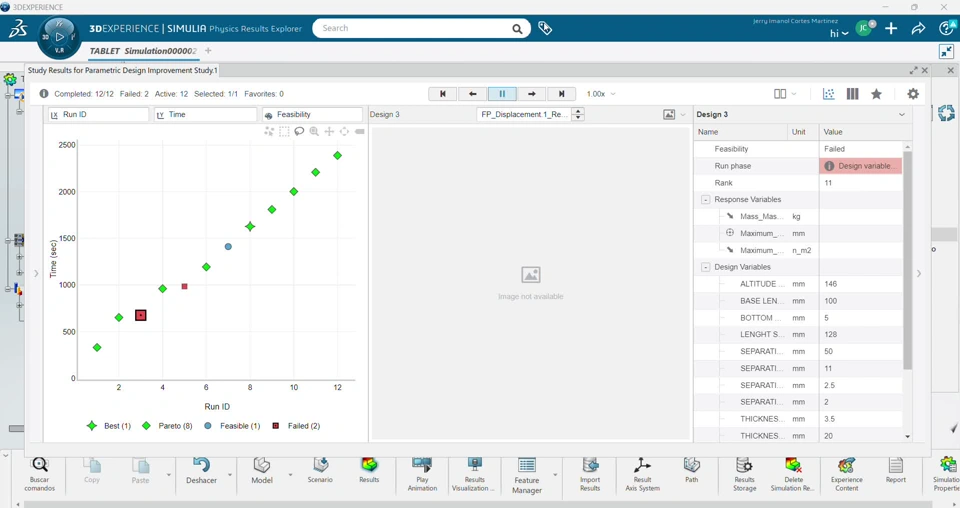Screen dimensions: 960x508
Task: Select the TABLET Simulation0000002 tab
Action: (143, 51)
